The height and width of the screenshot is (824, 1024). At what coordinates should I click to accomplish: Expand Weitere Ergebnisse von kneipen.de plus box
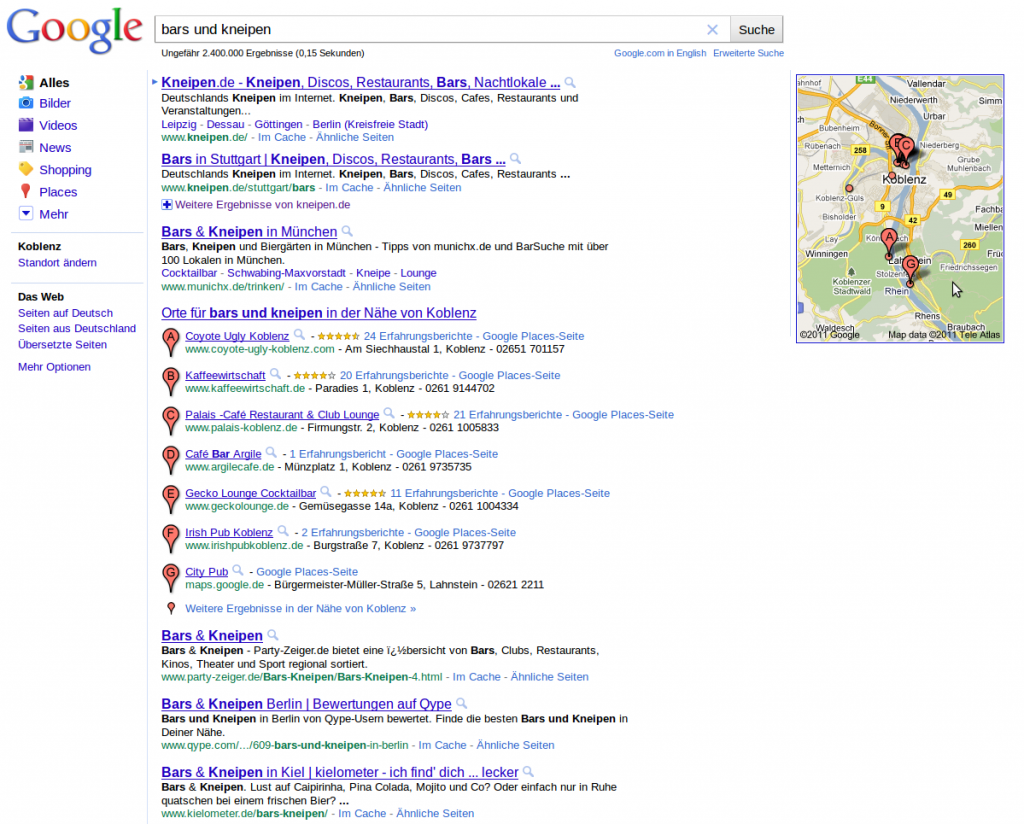tap(167, 205)
